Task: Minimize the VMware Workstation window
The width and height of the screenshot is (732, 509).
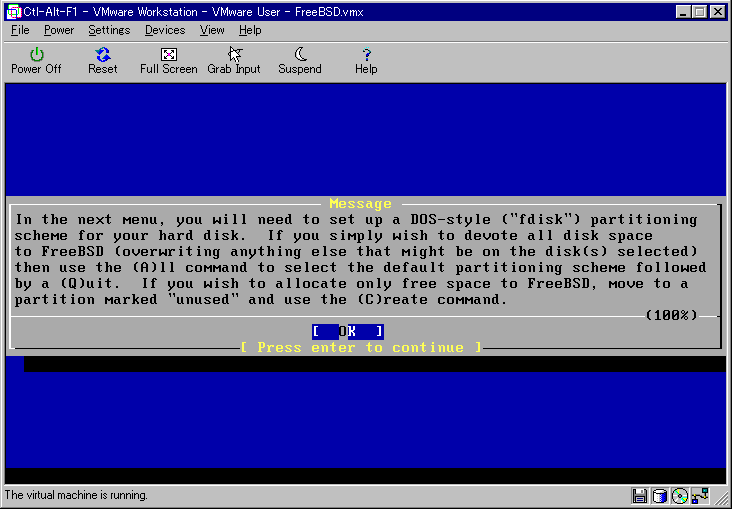Action: pos(683,12)
